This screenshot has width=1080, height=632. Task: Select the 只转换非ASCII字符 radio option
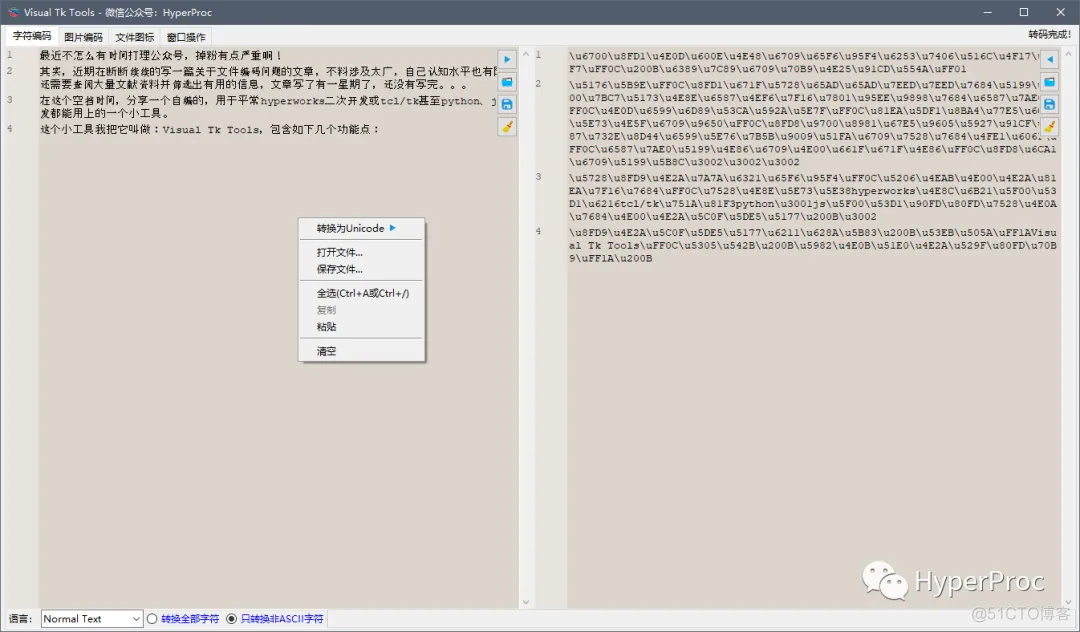tap(275, 619)
